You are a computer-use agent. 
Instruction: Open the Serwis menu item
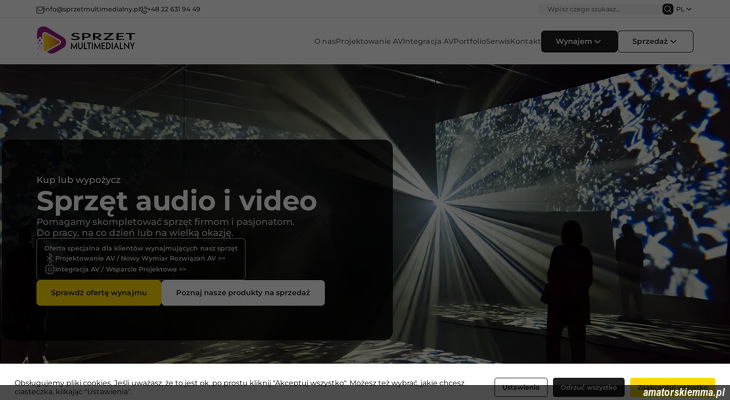coord(497,42)
